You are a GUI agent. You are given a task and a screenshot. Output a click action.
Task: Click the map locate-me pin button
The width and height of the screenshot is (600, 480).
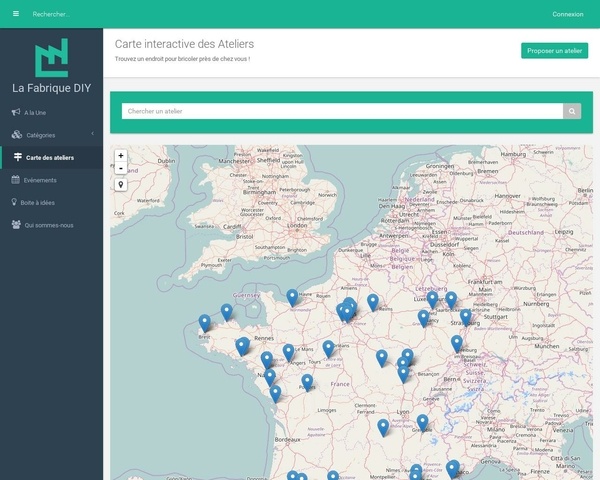coord(121,185)
